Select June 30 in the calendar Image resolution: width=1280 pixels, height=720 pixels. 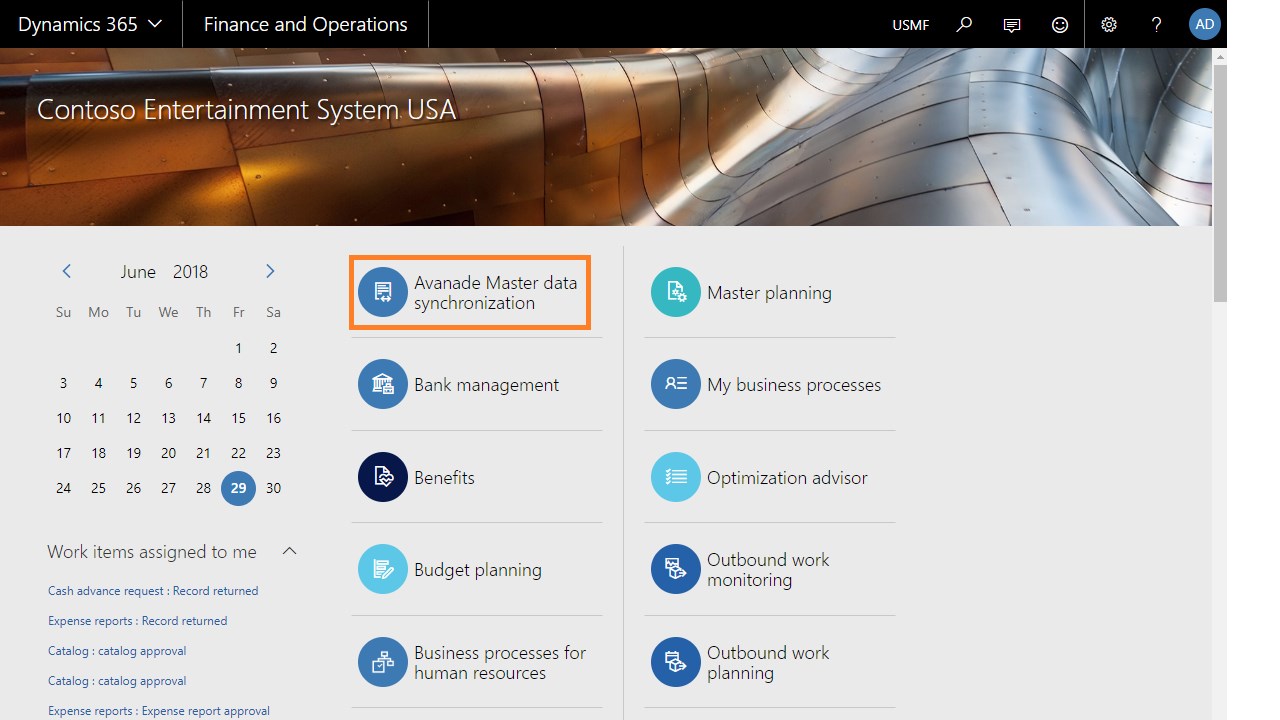pos(273,488)
